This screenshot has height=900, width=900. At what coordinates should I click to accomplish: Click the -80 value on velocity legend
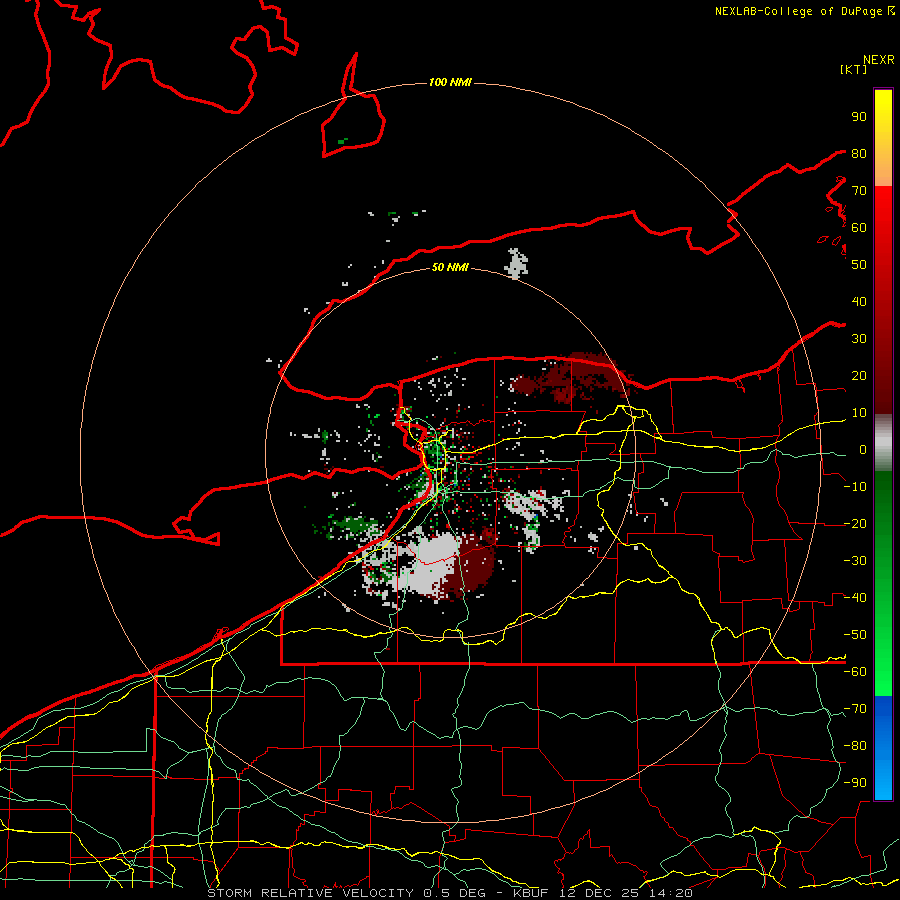tap(855, 746)
